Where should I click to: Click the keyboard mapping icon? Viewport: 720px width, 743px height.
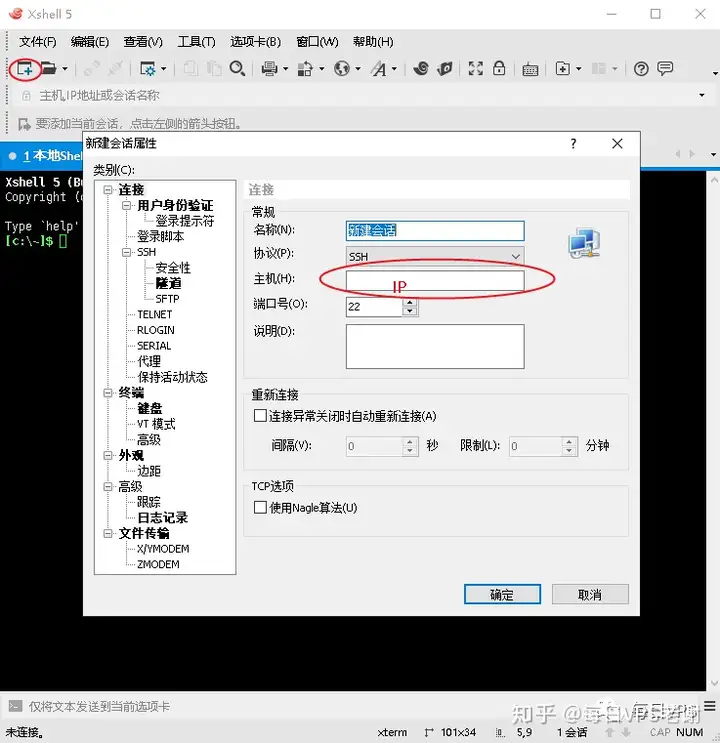tap(530, 70)
